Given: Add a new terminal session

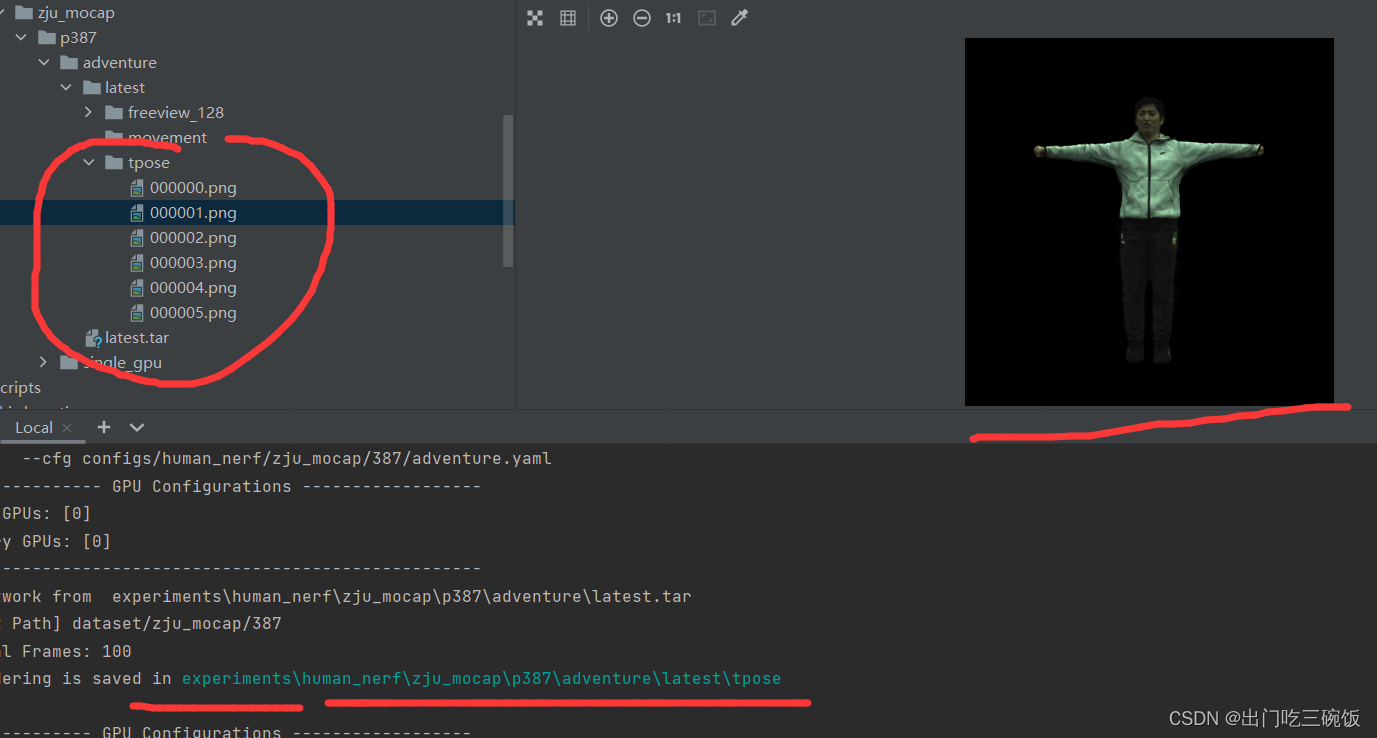Looking at the screenshot, I should (103, 427).
